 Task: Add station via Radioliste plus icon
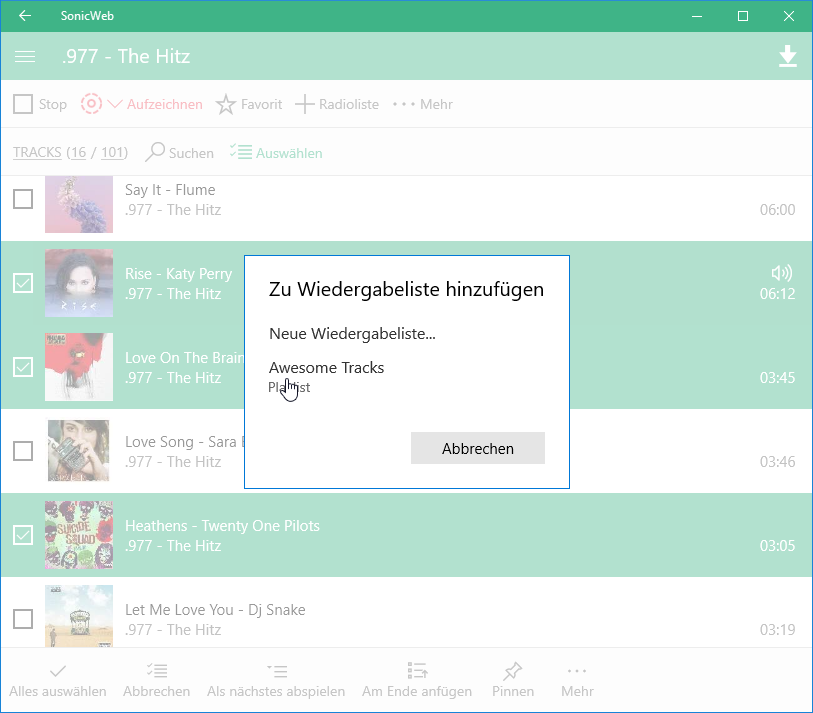click(304, 104)
